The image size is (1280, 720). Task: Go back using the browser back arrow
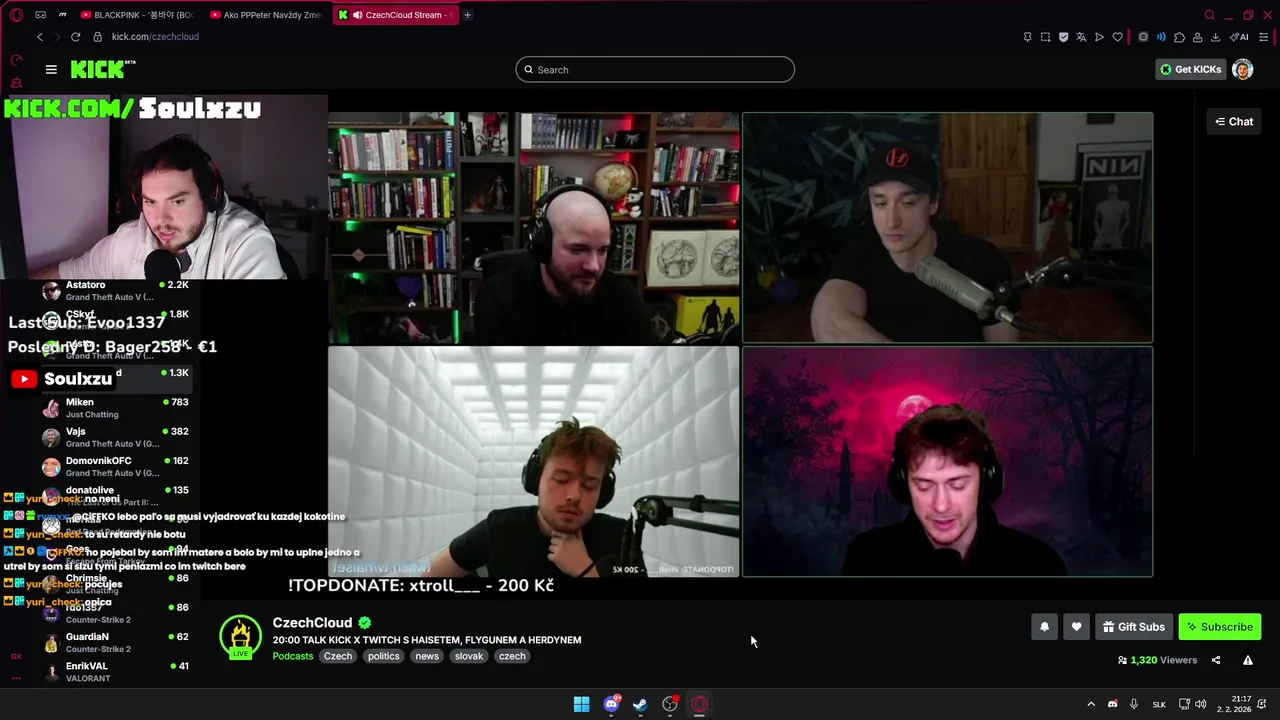pos(40,37)
